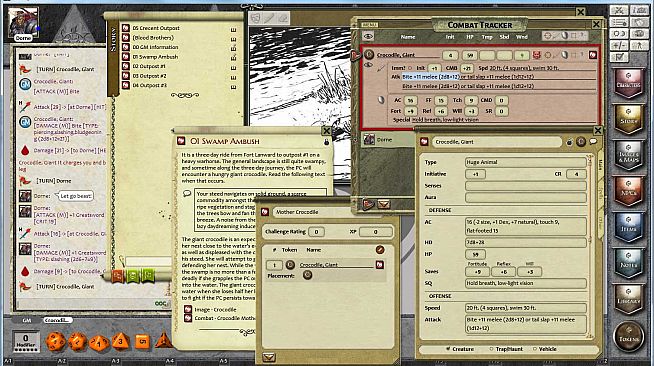Open the NPCs sidebar button
The width and height of the screenshot is (654, 366).
click(629, 191)
